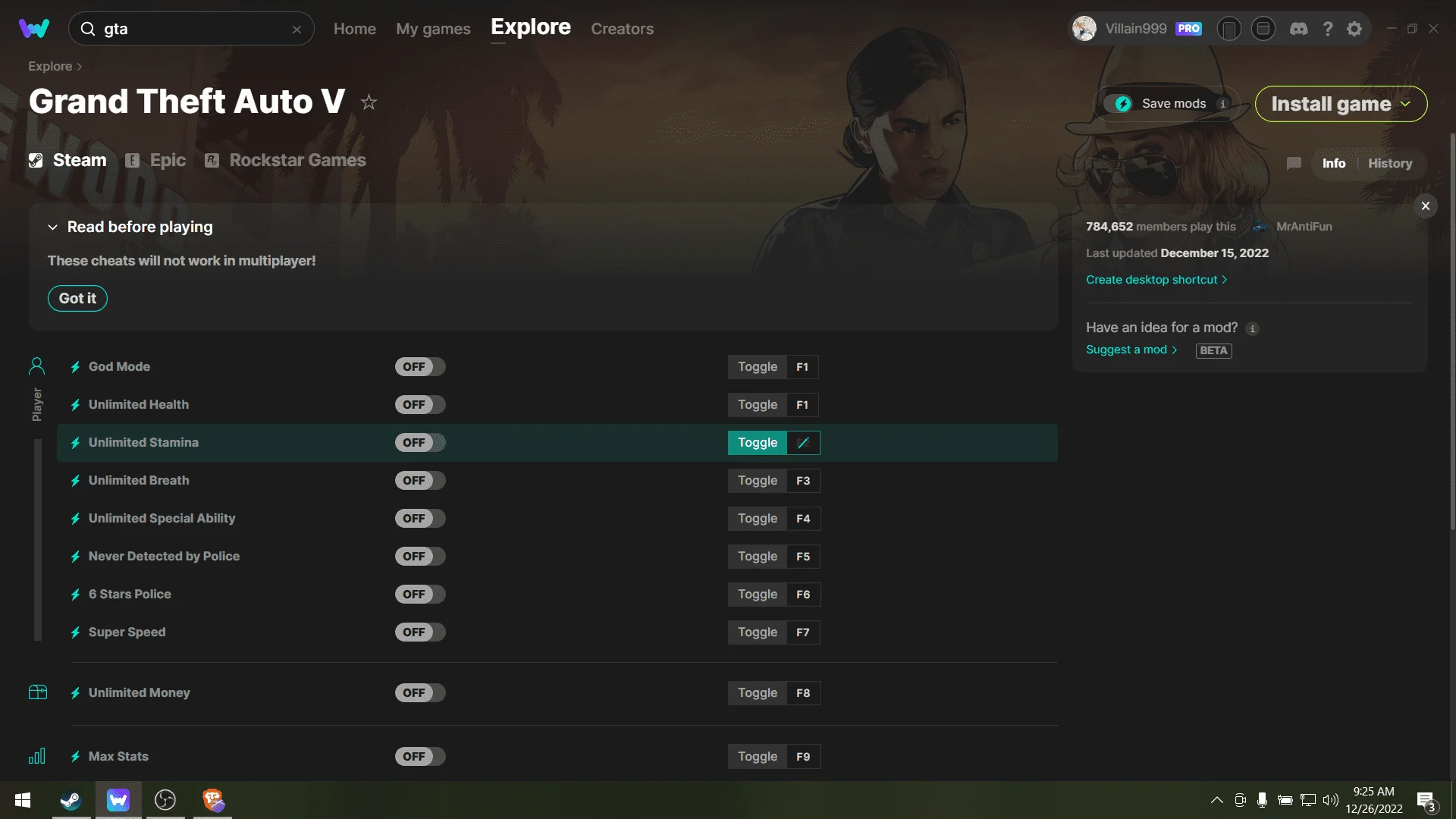Open WeMod taskbar icon

pos(118,800)
